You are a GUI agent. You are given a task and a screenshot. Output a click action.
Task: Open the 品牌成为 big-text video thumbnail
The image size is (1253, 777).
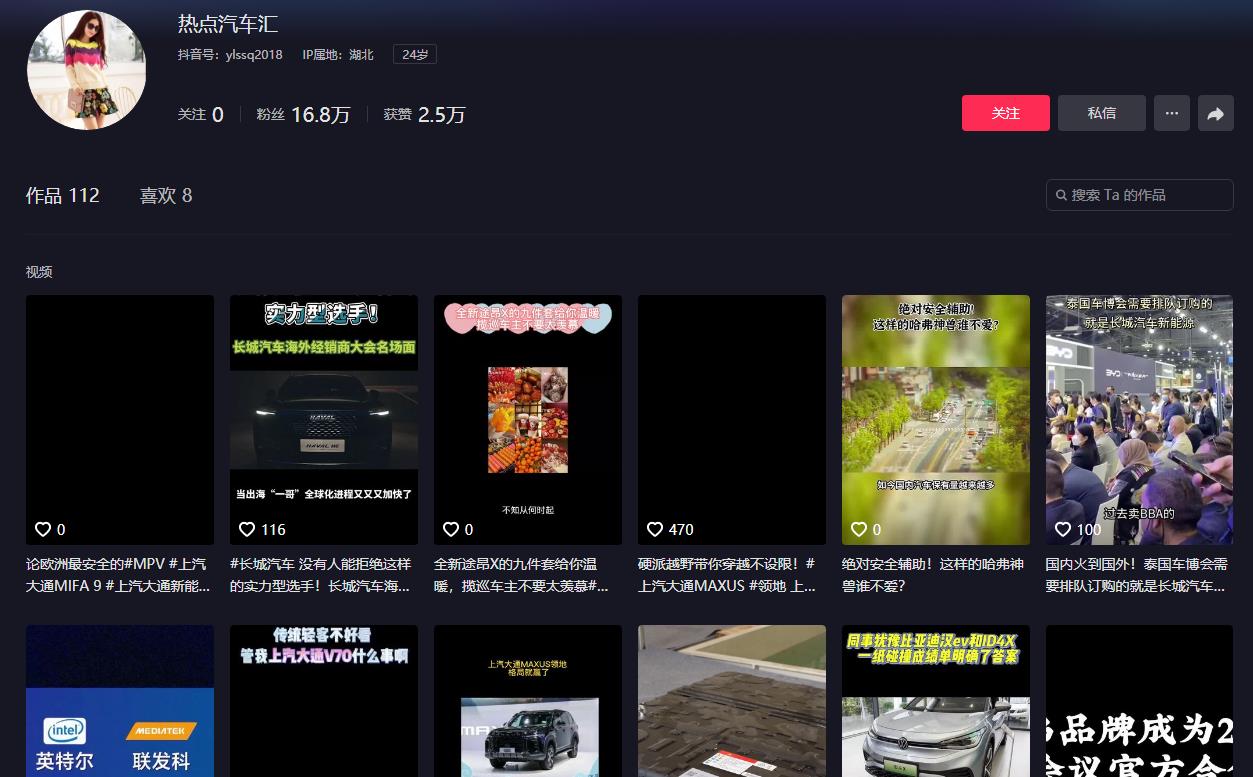tap(1140, 701)
